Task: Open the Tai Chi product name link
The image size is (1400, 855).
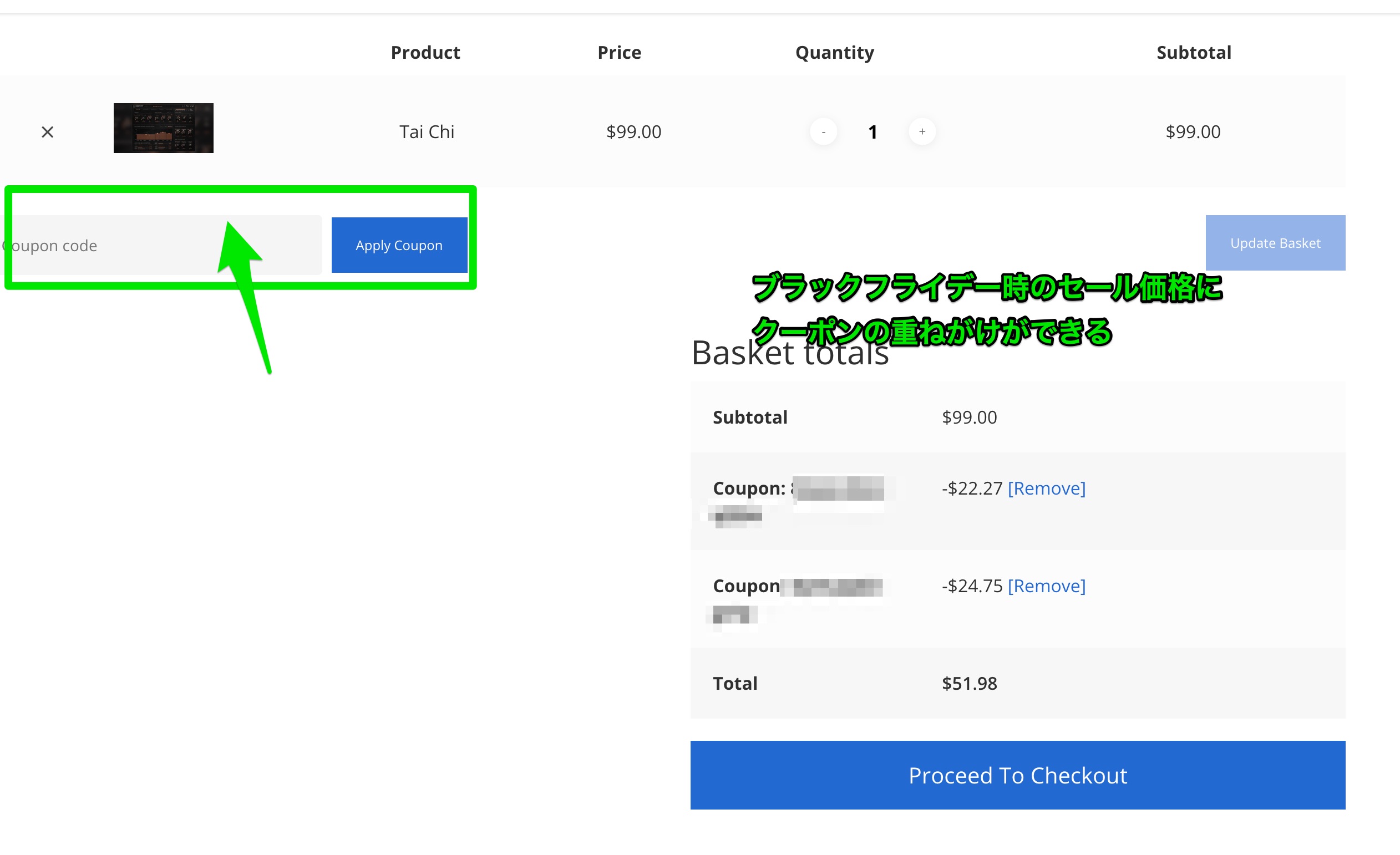Action: click(426, 132)
